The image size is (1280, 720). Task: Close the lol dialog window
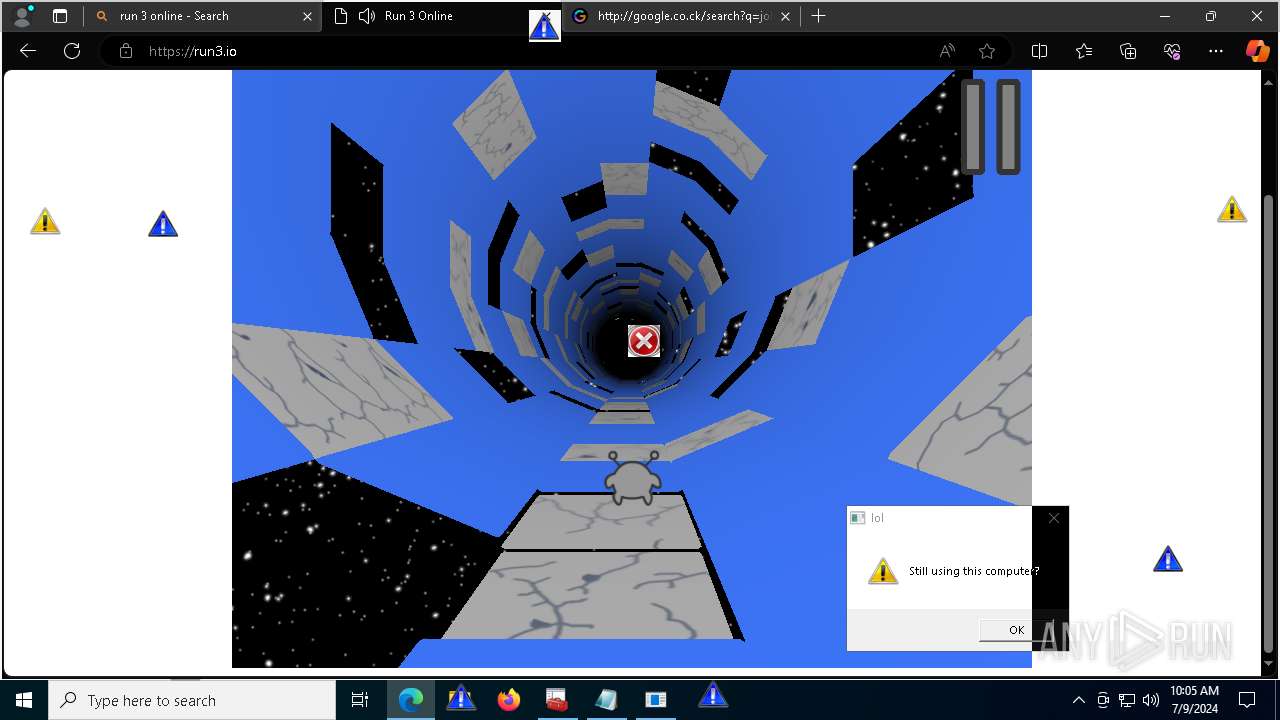click(1053, 518)
